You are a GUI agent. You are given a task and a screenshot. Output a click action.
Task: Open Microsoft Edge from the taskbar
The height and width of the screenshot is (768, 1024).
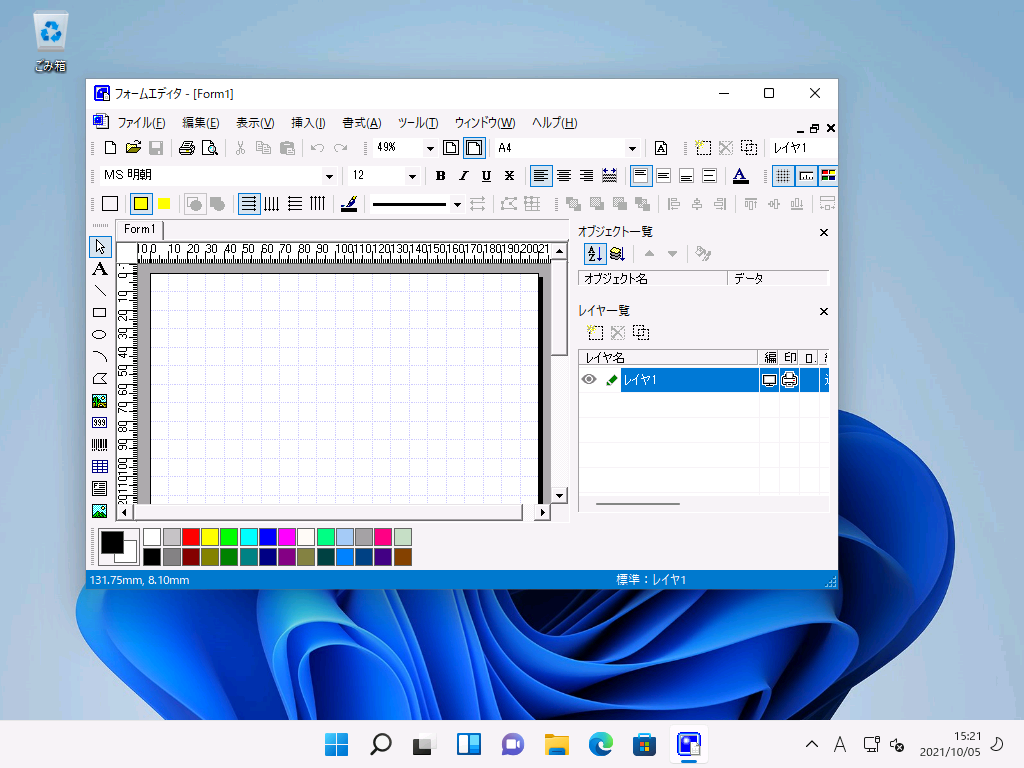(x=601, y=744)
